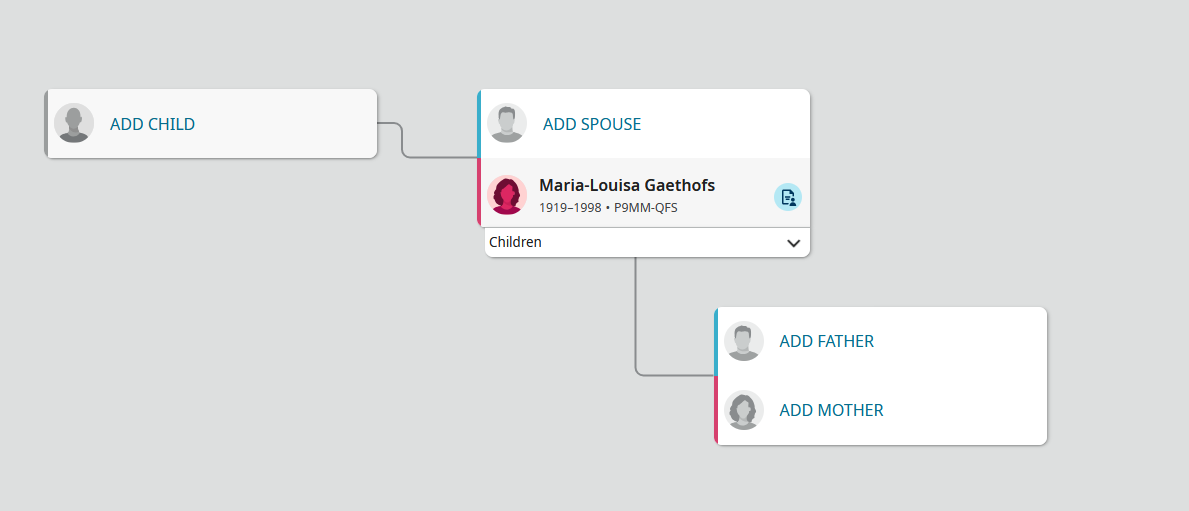The image size is (1189, 511).
Task: Click the ADD CHILD link
Action: coord(152,124)
